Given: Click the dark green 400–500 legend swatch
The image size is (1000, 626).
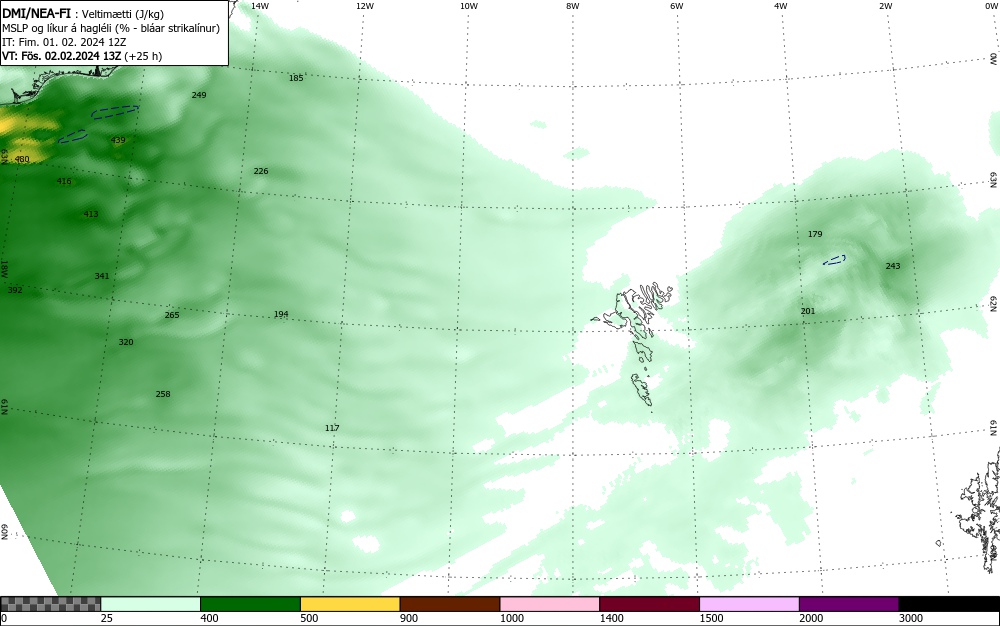Looking at the screenshot, I should pos(250,604).
